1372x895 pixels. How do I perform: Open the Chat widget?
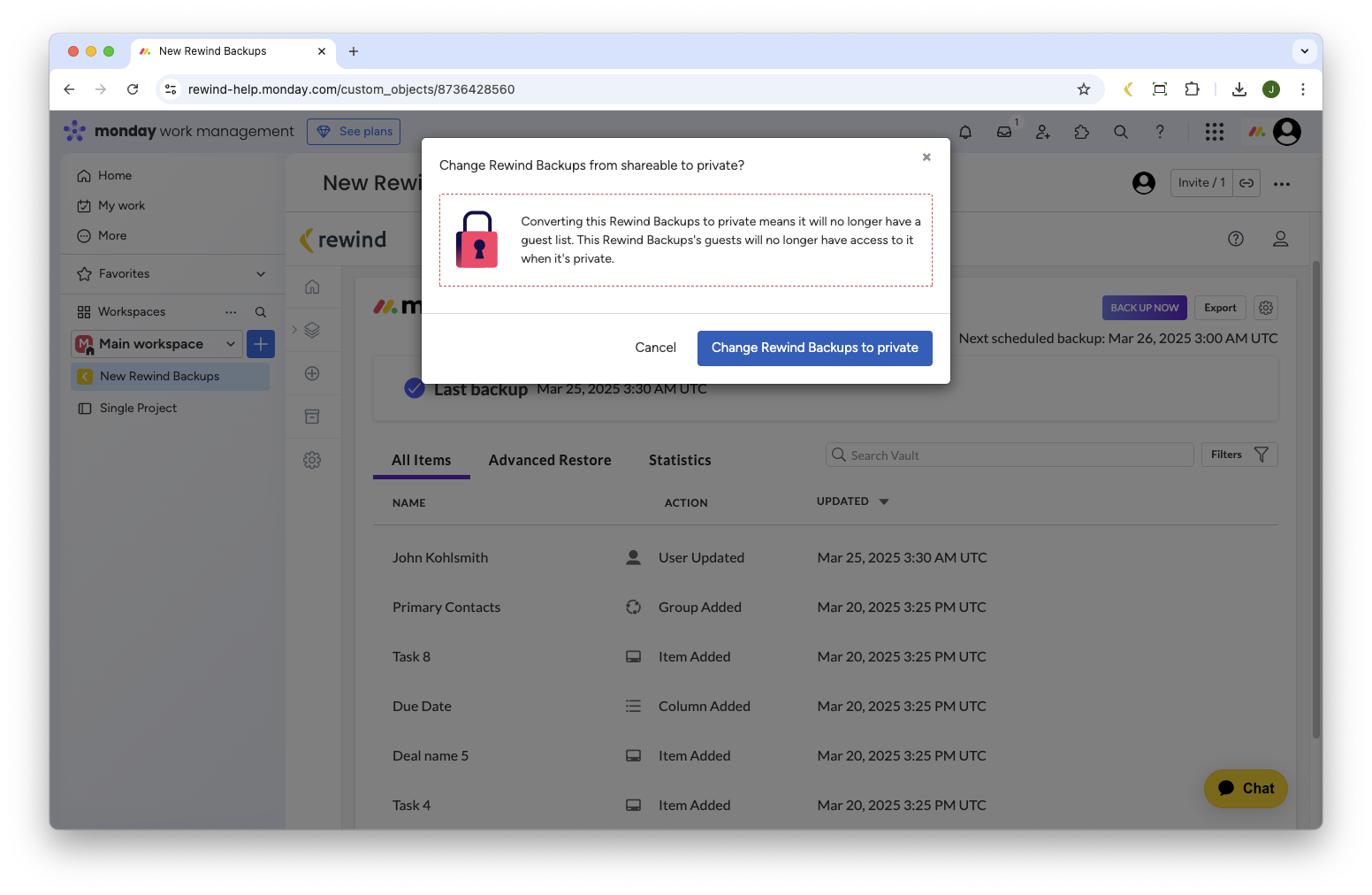point(1246,788)
